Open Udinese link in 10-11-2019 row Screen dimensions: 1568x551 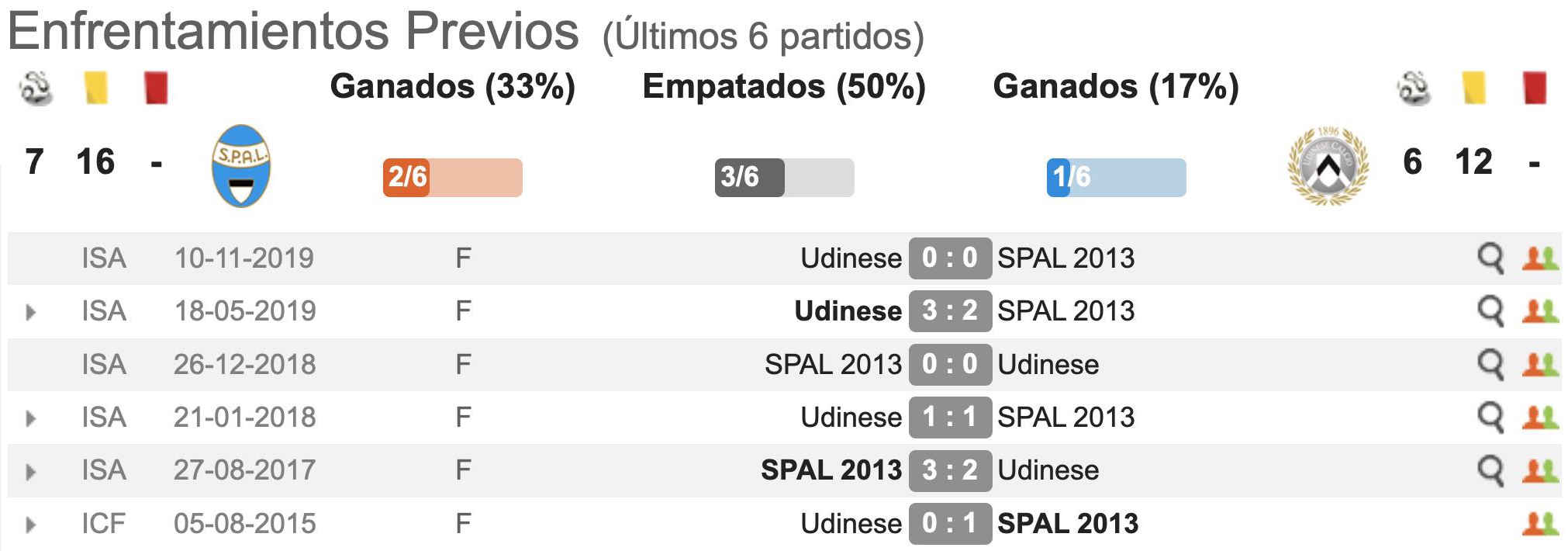click(x=851, y=258)
